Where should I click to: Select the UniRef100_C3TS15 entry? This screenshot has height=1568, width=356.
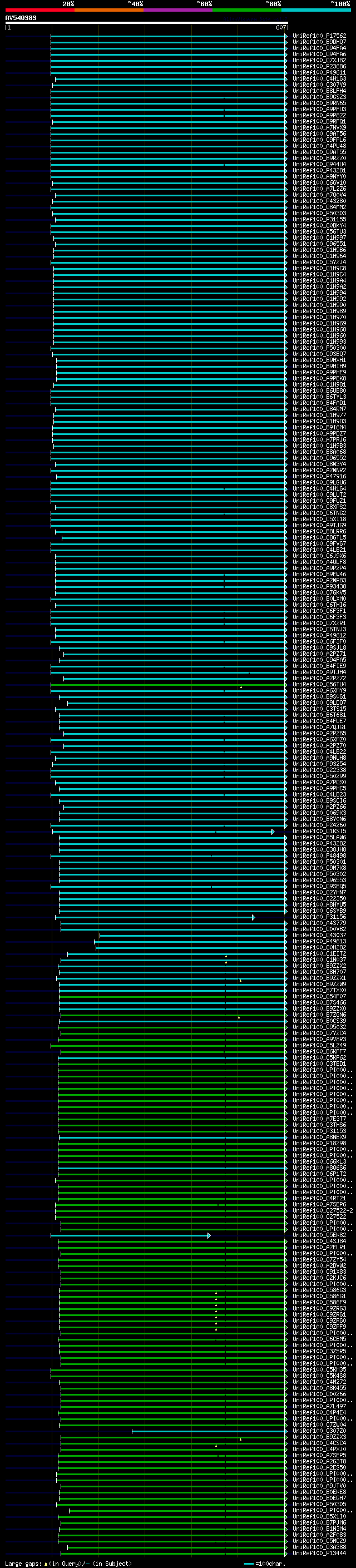(x=319, y=709)
